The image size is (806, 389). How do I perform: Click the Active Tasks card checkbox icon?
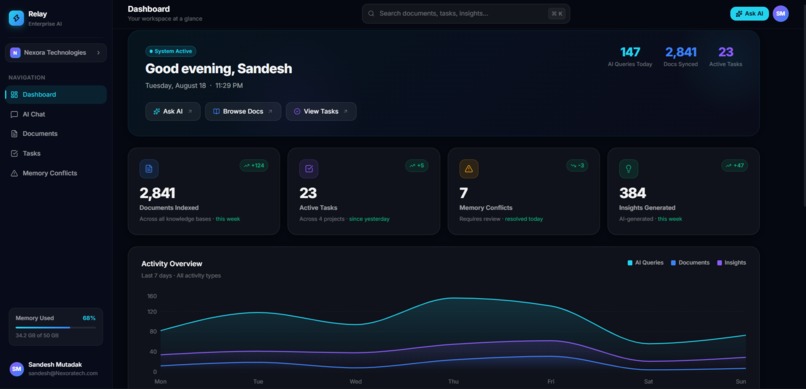pos(309,169)
